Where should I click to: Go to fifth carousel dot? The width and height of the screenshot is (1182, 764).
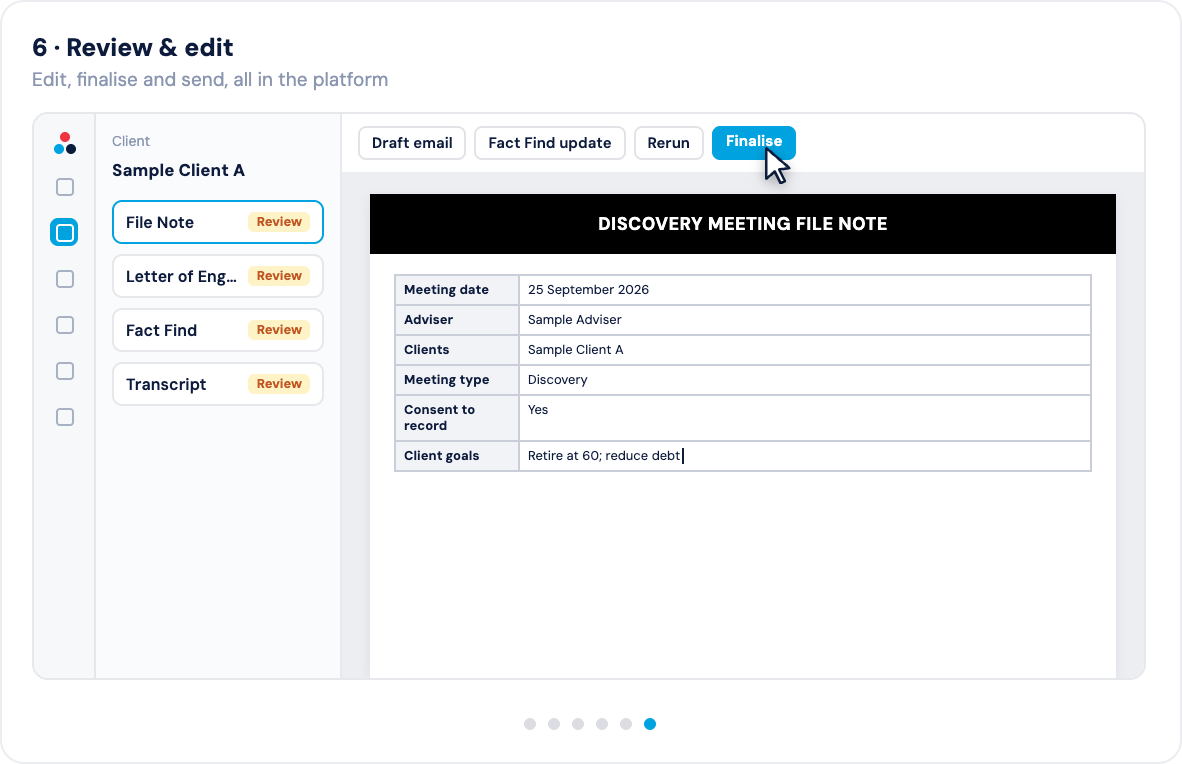(626, 724)
